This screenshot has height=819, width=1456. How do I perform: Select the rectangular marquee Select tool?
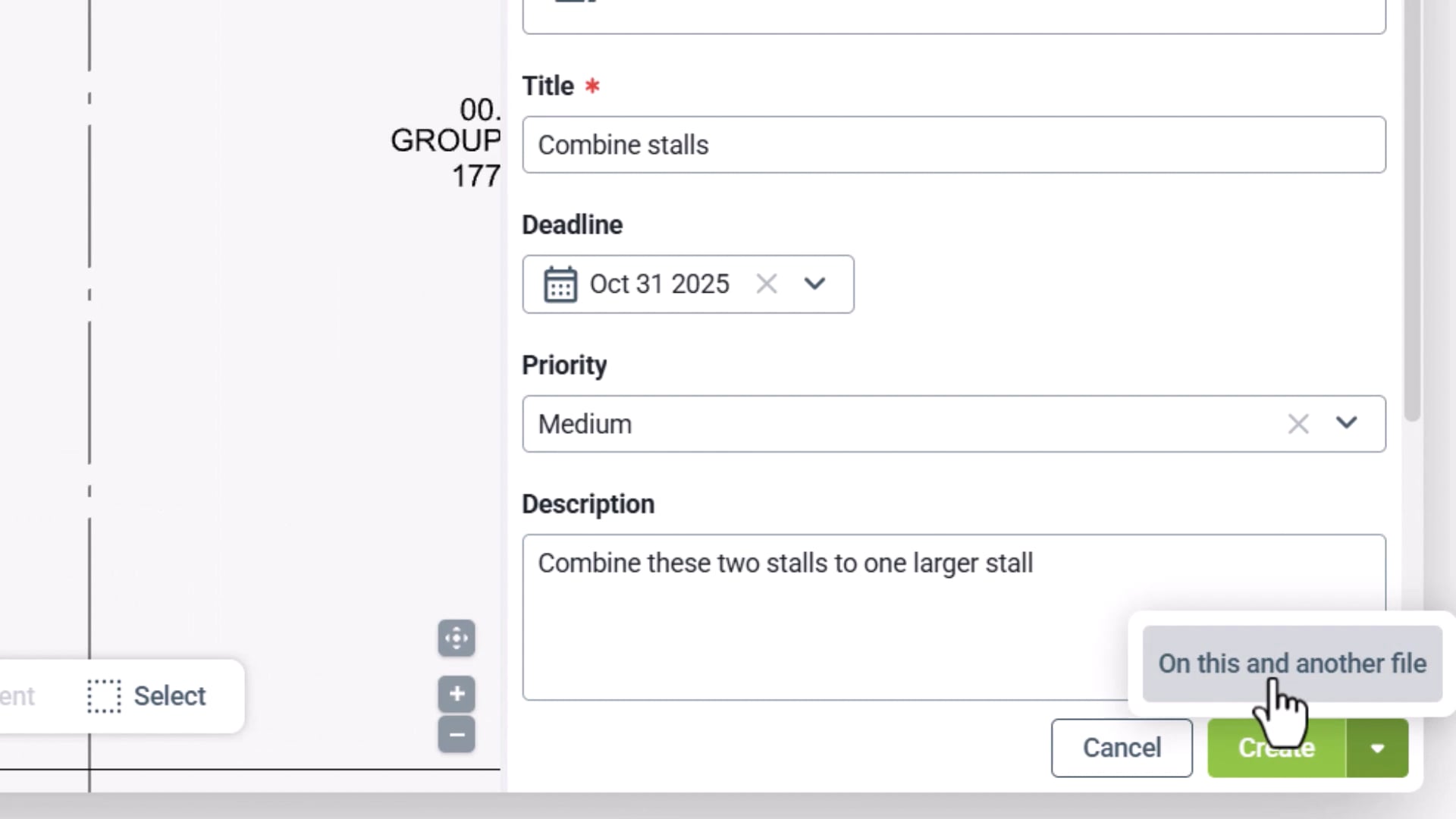coord(147,696)
